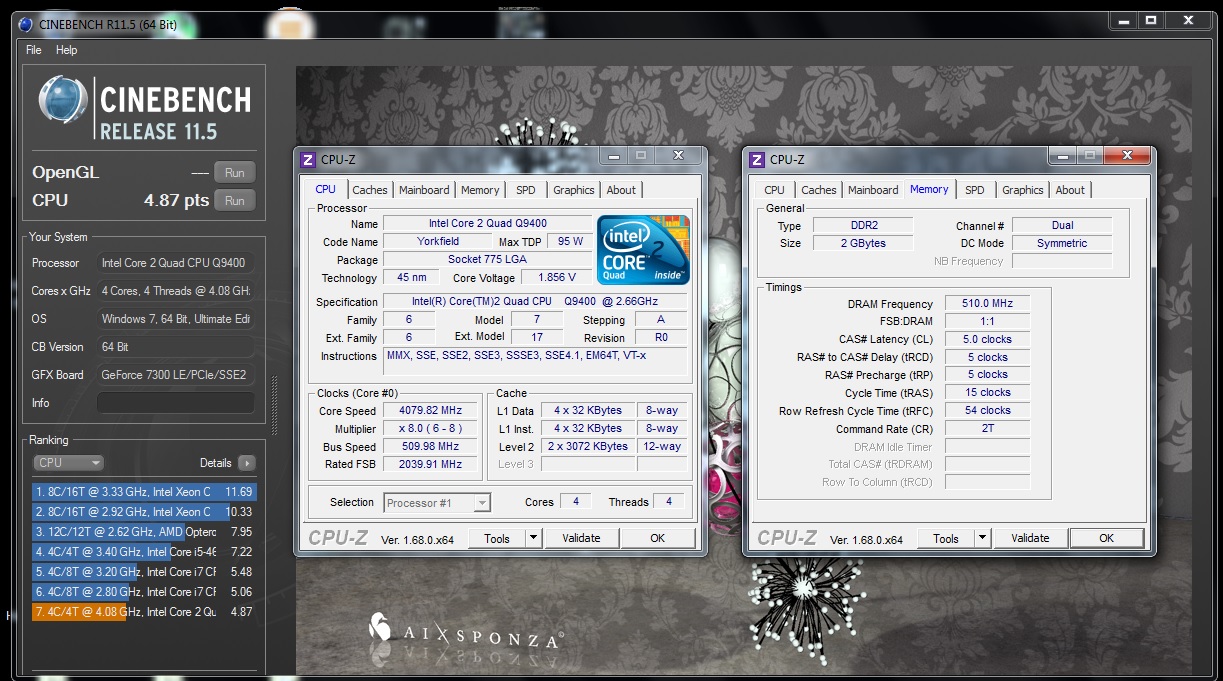Click the Command Rate value 2T

987,428
